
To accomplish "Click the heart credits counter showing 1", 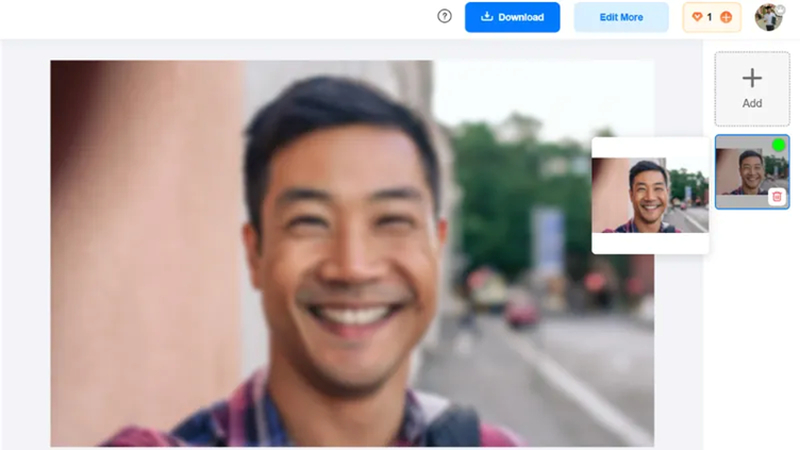I will [x=712, y=17].
